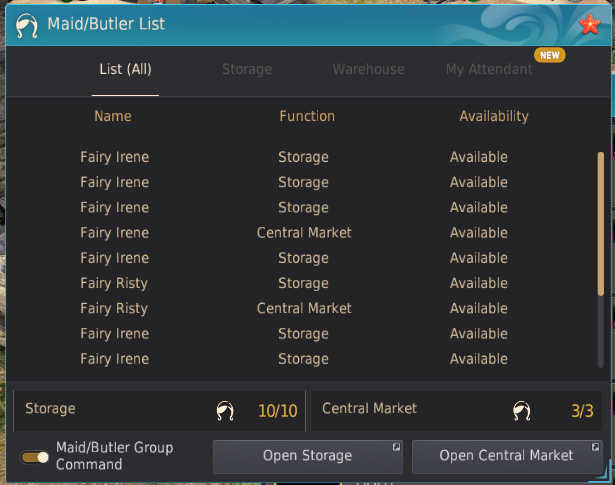Click the Availability column header
615x485 pixels.
tap(493, 116)
